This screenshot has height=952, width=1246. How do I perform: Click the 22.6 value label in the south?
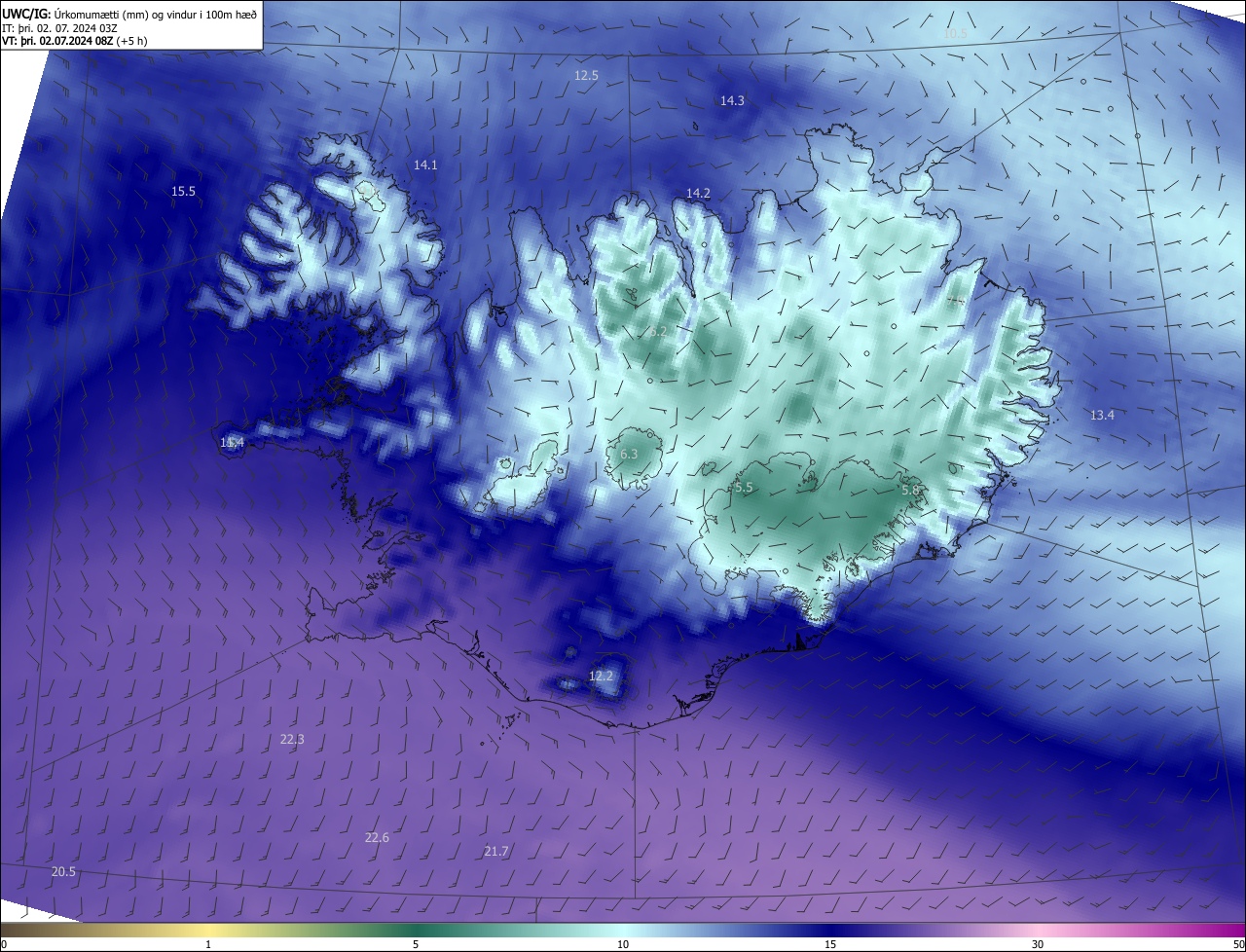point(377,837)
